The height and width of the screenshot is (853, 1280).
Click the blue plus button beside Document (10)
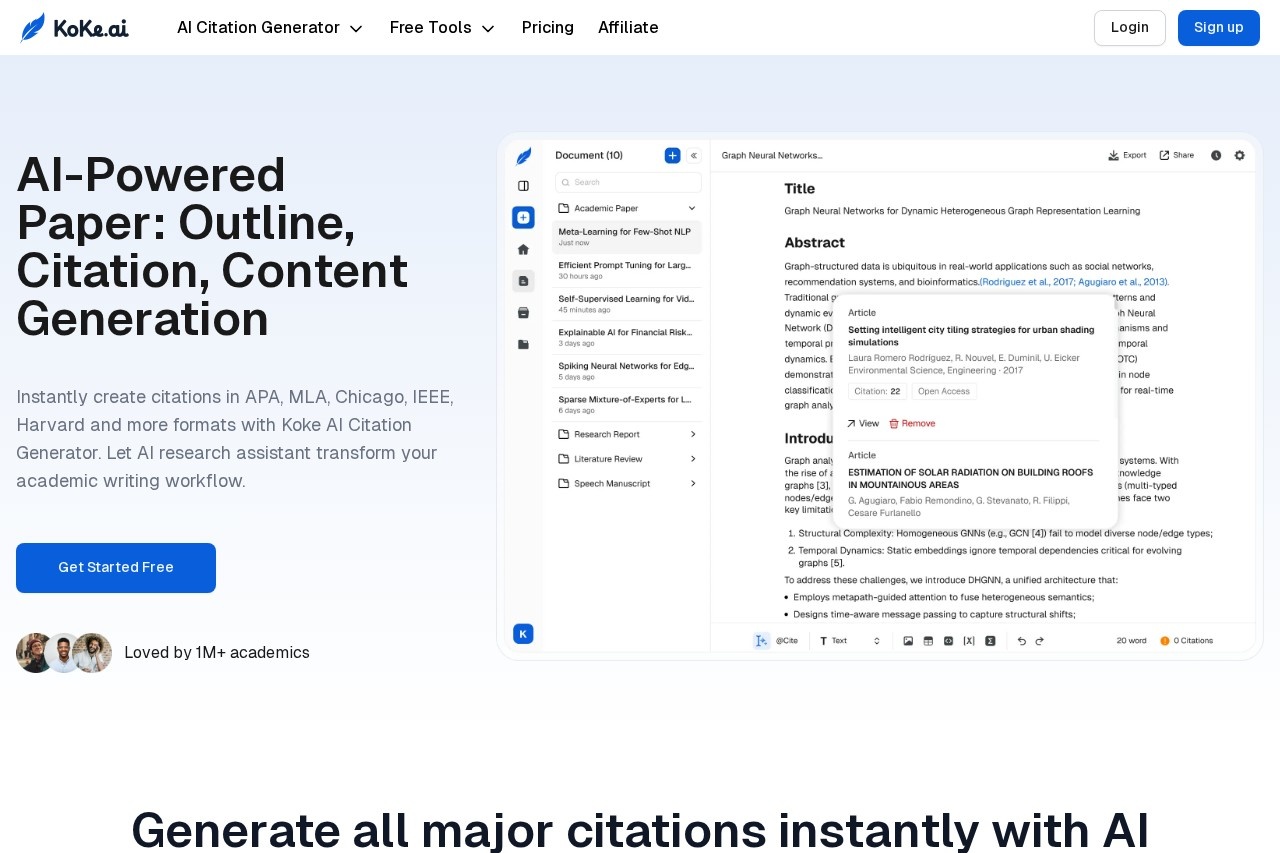click(672, 155)
